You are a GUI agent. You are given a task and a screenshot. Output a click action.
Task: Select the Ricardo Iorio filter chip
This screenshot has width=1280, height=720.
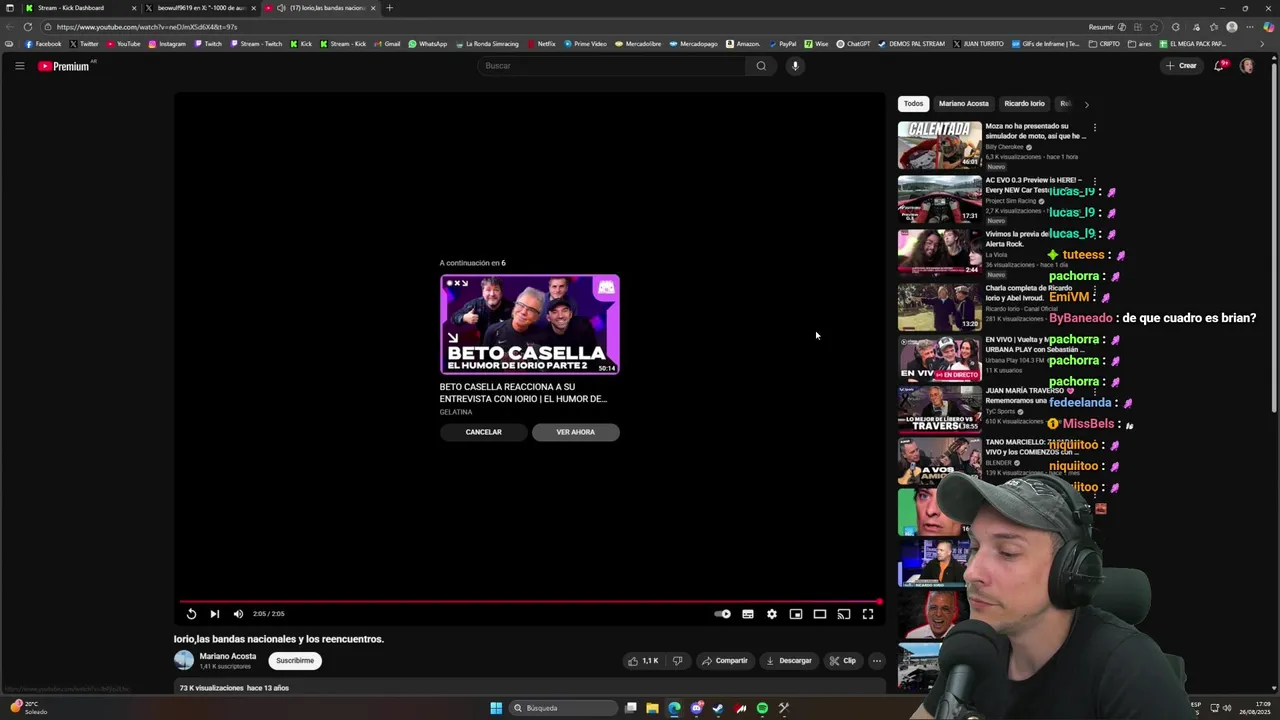[x=1024, y=103]
